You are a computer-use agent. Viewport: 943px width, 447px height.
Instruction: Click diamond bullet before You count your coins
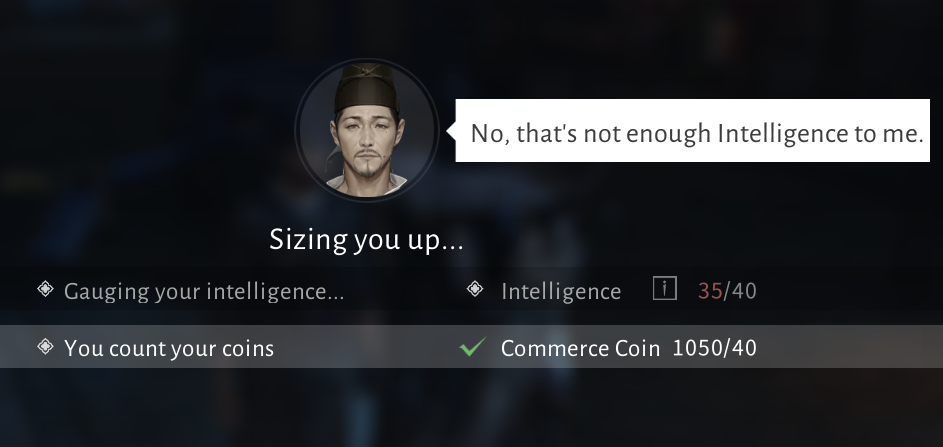point(45,347)
